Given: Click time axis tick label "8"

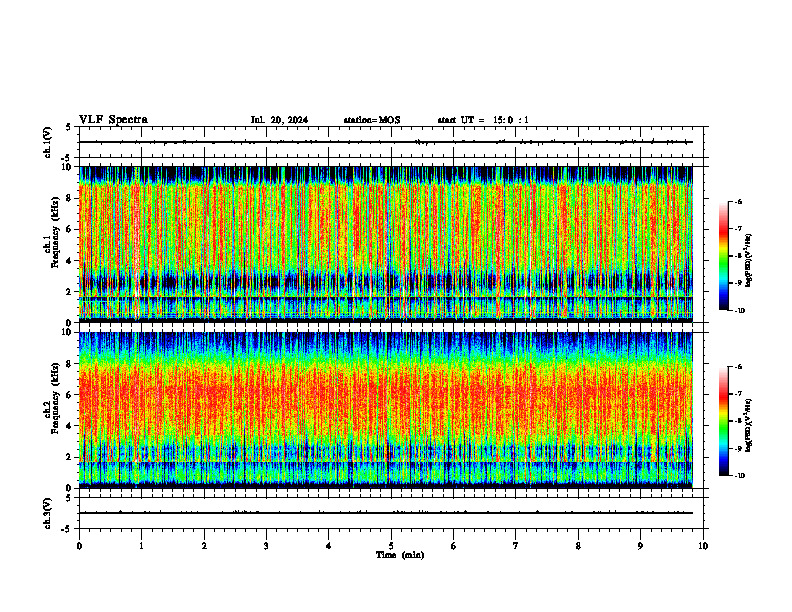Looking at the screenshot, I should 578,546.
